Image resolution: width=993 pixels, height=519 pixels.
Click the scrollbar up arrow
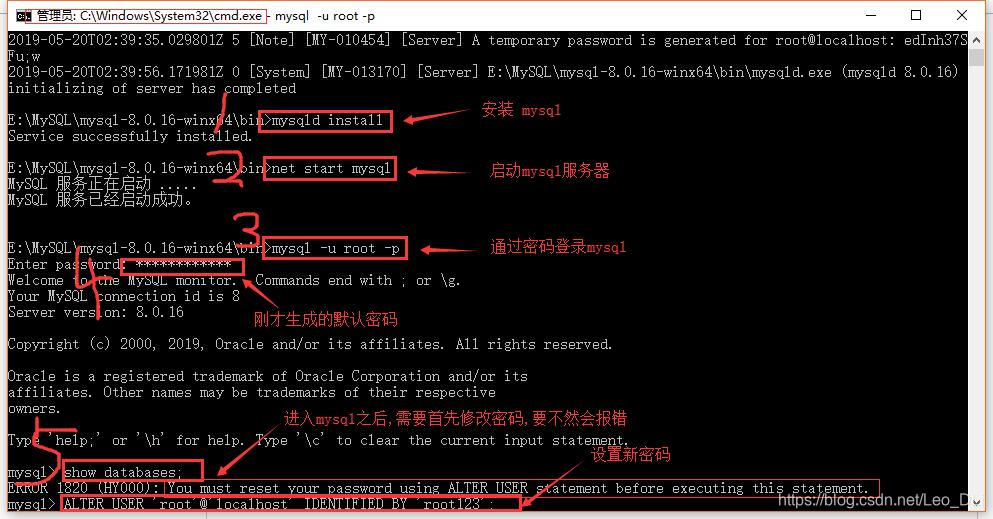[976, 39]
